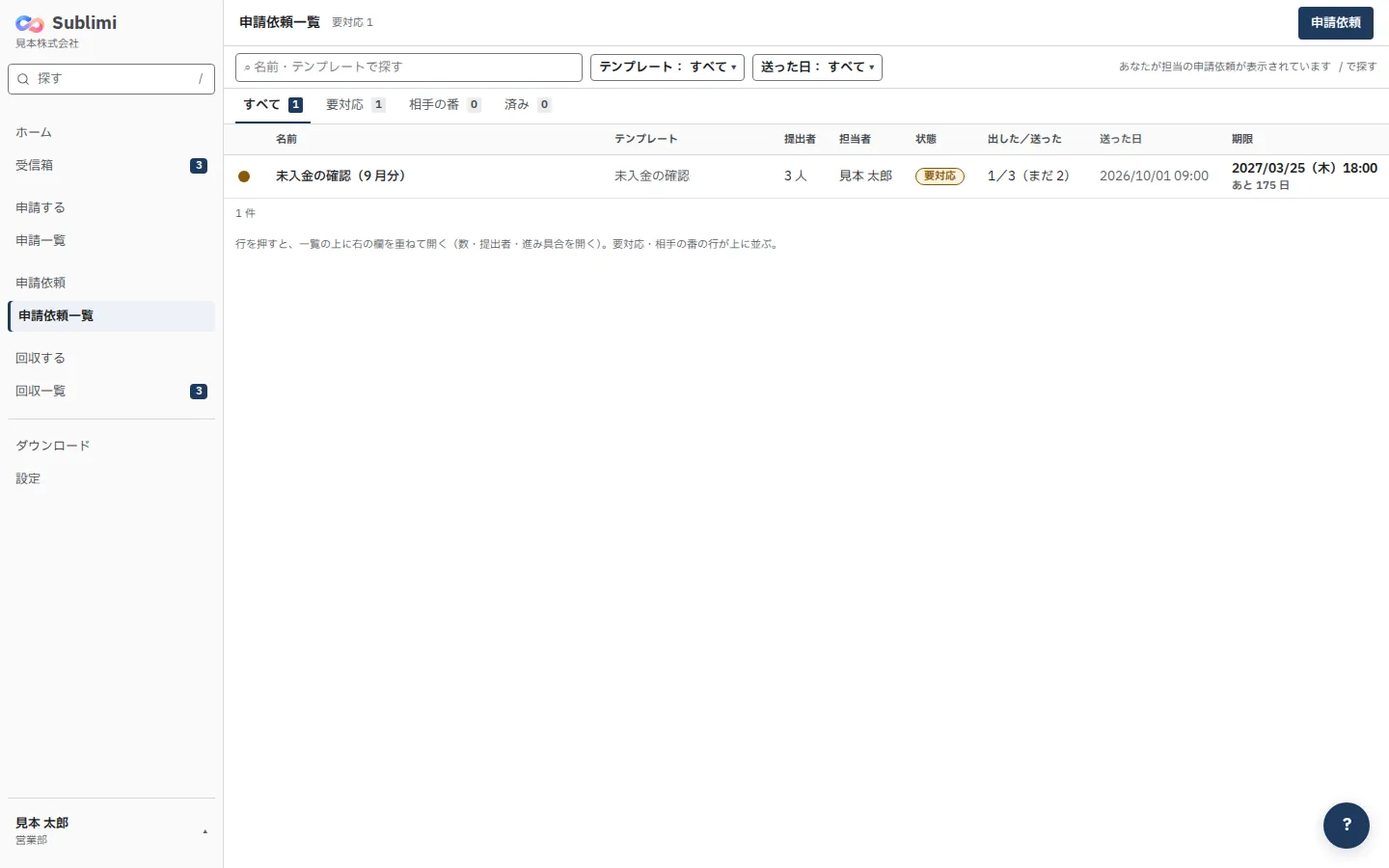Go to ホーム in the sidebar
Image resolution: width=1389 pixels, height=868 pixels.
pyautogui.click(x=111, y=133)
